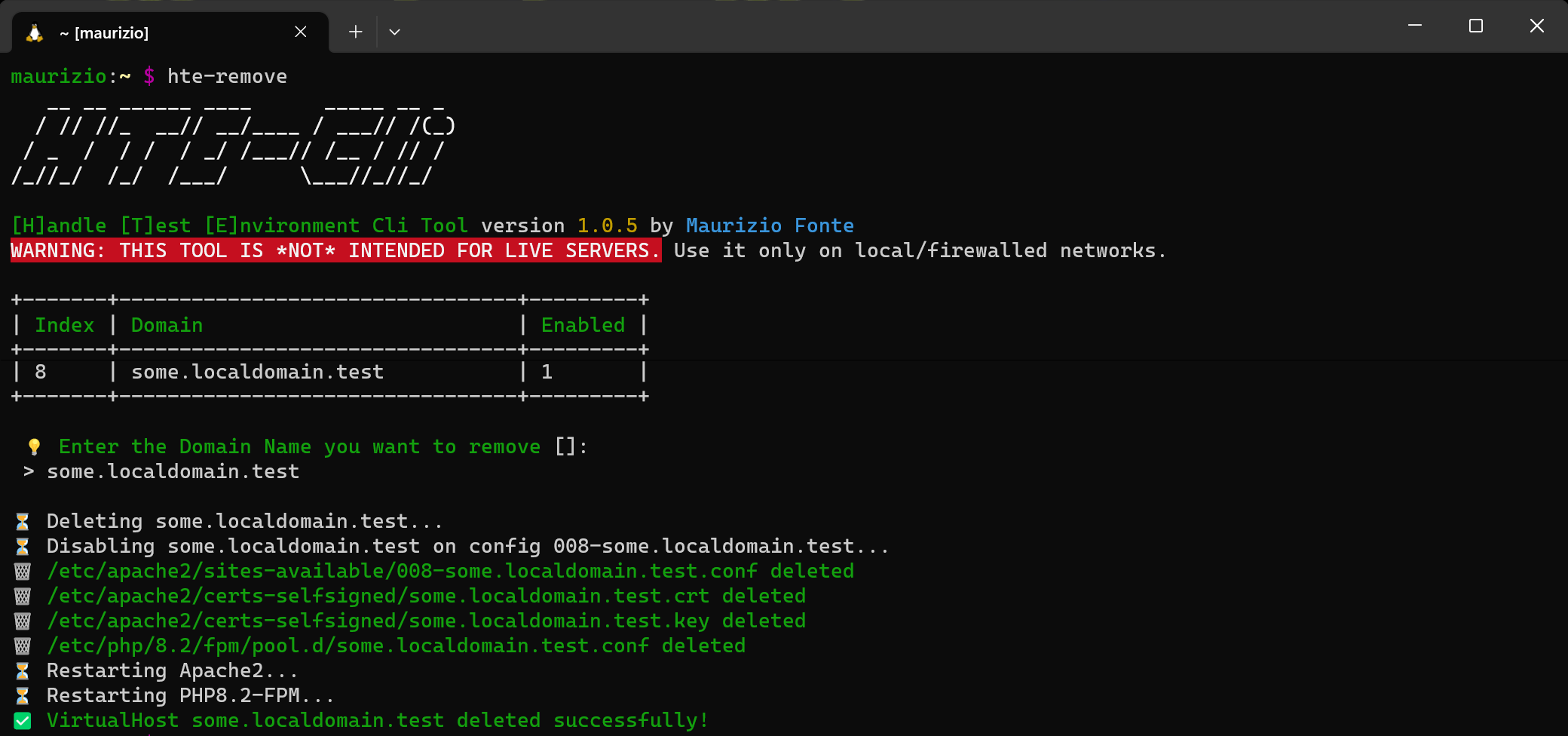The height and width of the screenshot is (736, 1568).
Task: Click the typed answer '> some.localdomain.test'
Action: click(161, 471)
